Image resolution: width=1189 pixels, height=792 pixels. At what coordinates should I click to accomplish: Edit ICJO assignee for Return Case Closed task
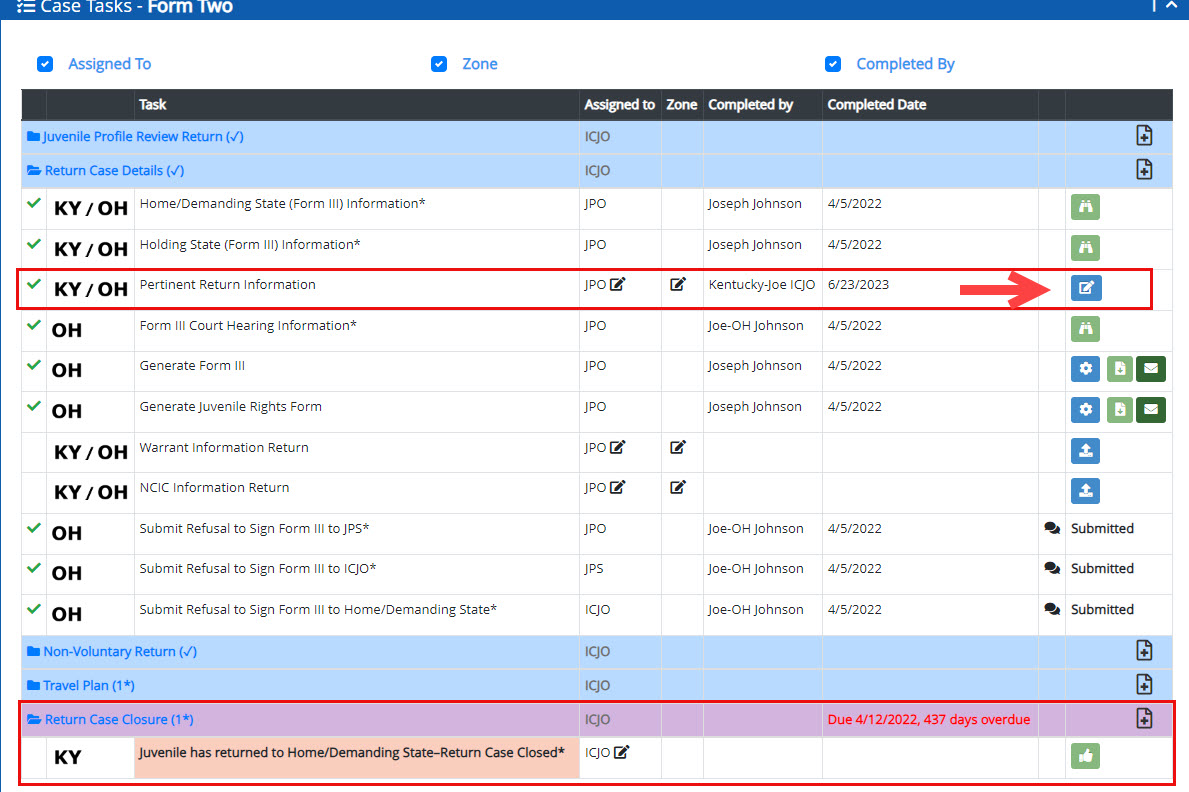pyautogui.click(x=621, y=753)
